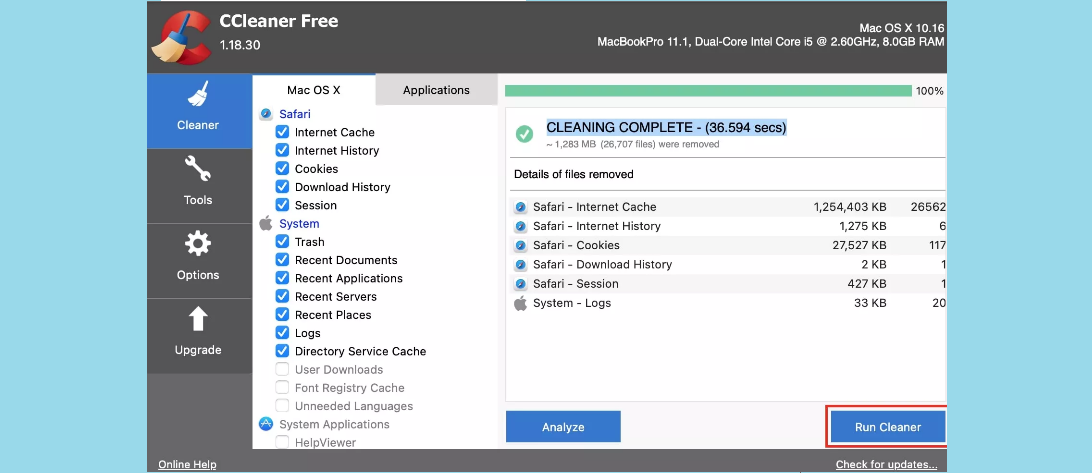Switch to the Mac OS X tab
Viewport: 1092px width, 473px height.
pyautogui.click(x=313, y=90)
